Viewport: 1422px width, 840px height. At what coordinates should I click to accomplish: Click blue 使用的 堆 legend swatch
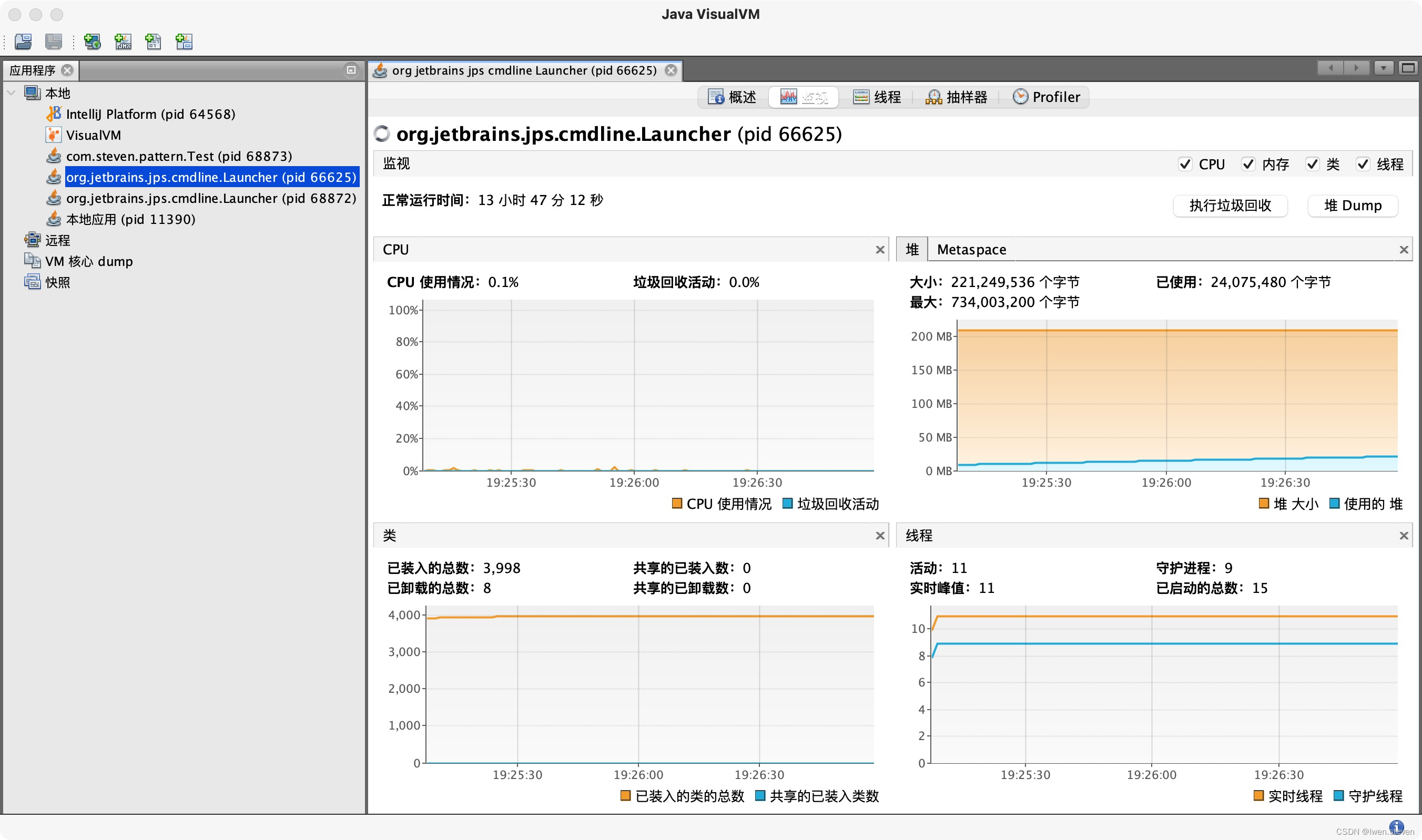click(x=1334, y=503)
